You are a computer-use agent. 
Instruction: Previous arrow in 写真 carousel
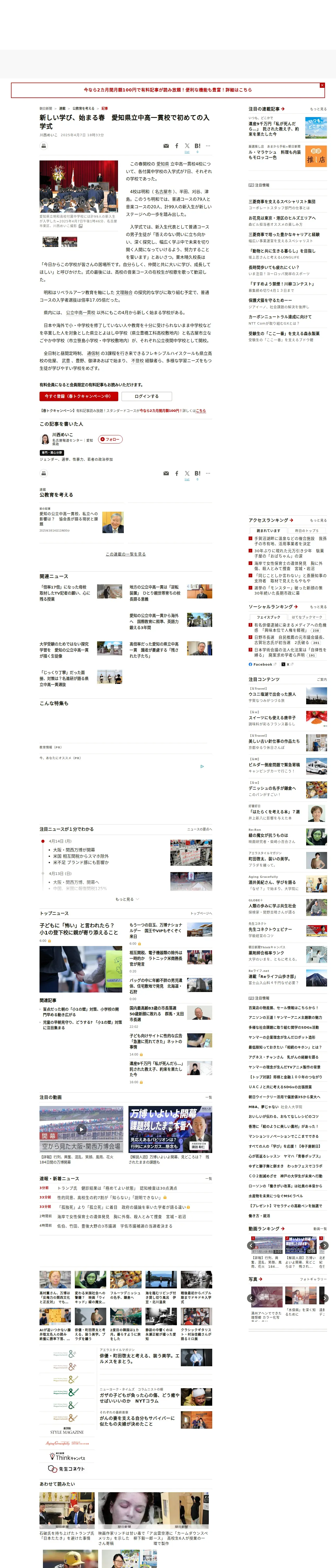coord(251,1298)
